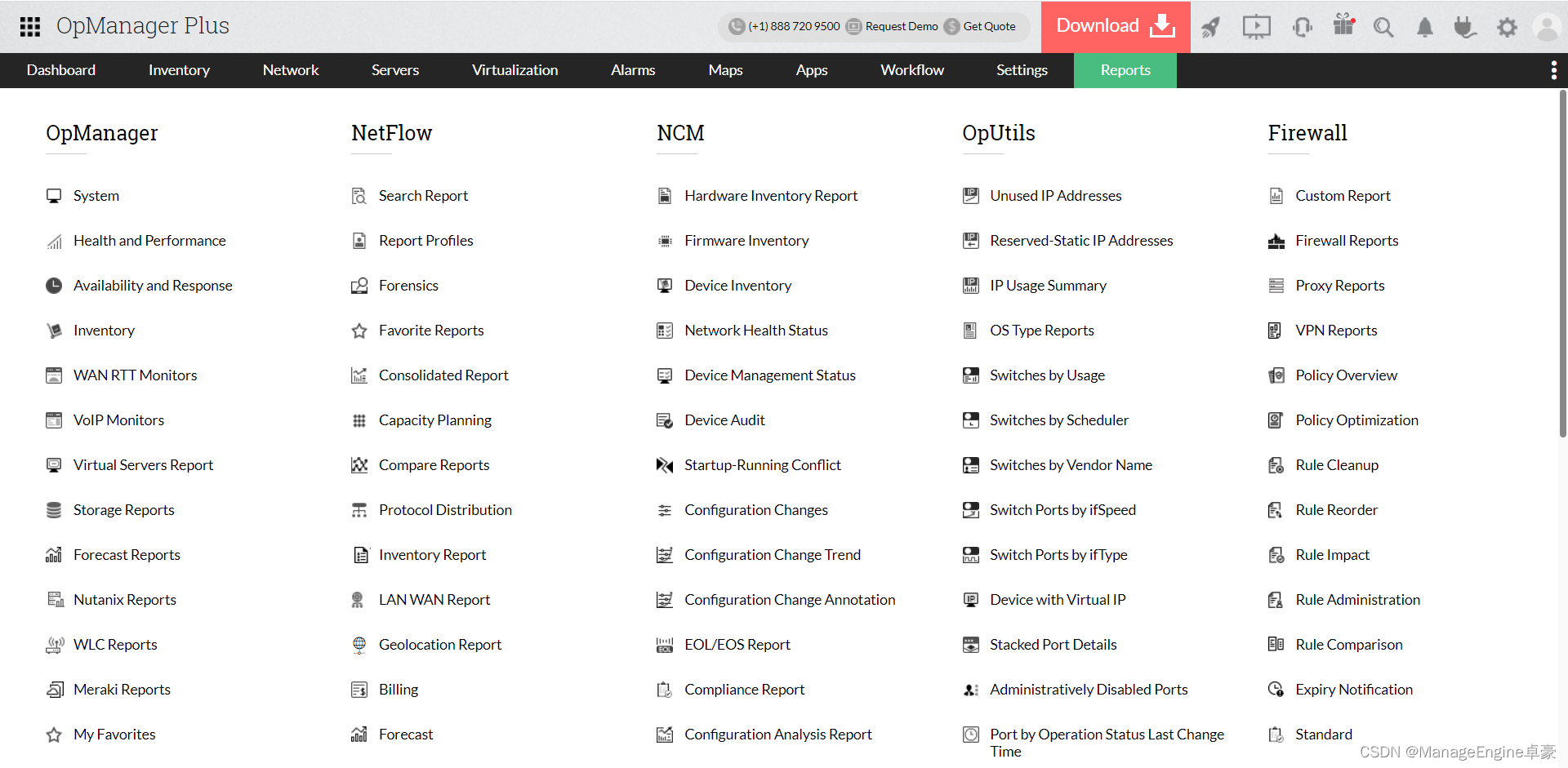
Task: Open the Policy Optimization link
Action: [x=1356, y=420]
